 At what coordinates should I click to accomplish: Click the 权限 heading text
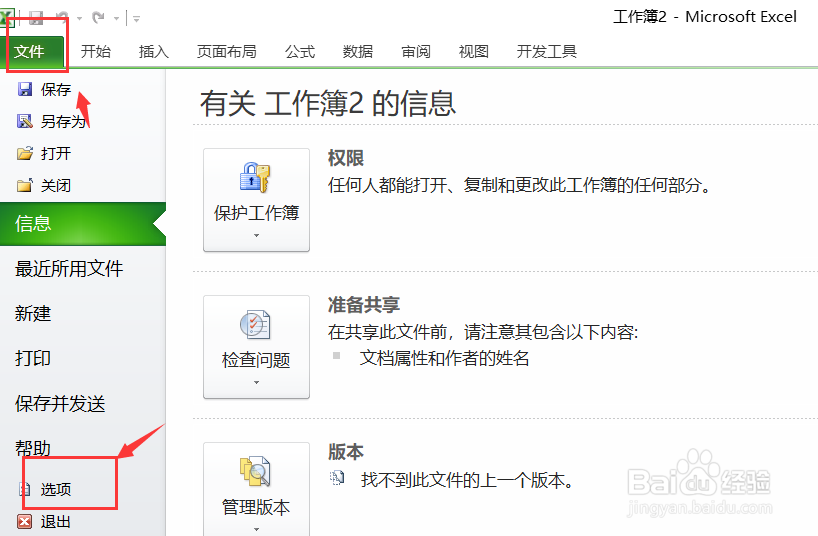pyautogui.click(x=345, y=158)
